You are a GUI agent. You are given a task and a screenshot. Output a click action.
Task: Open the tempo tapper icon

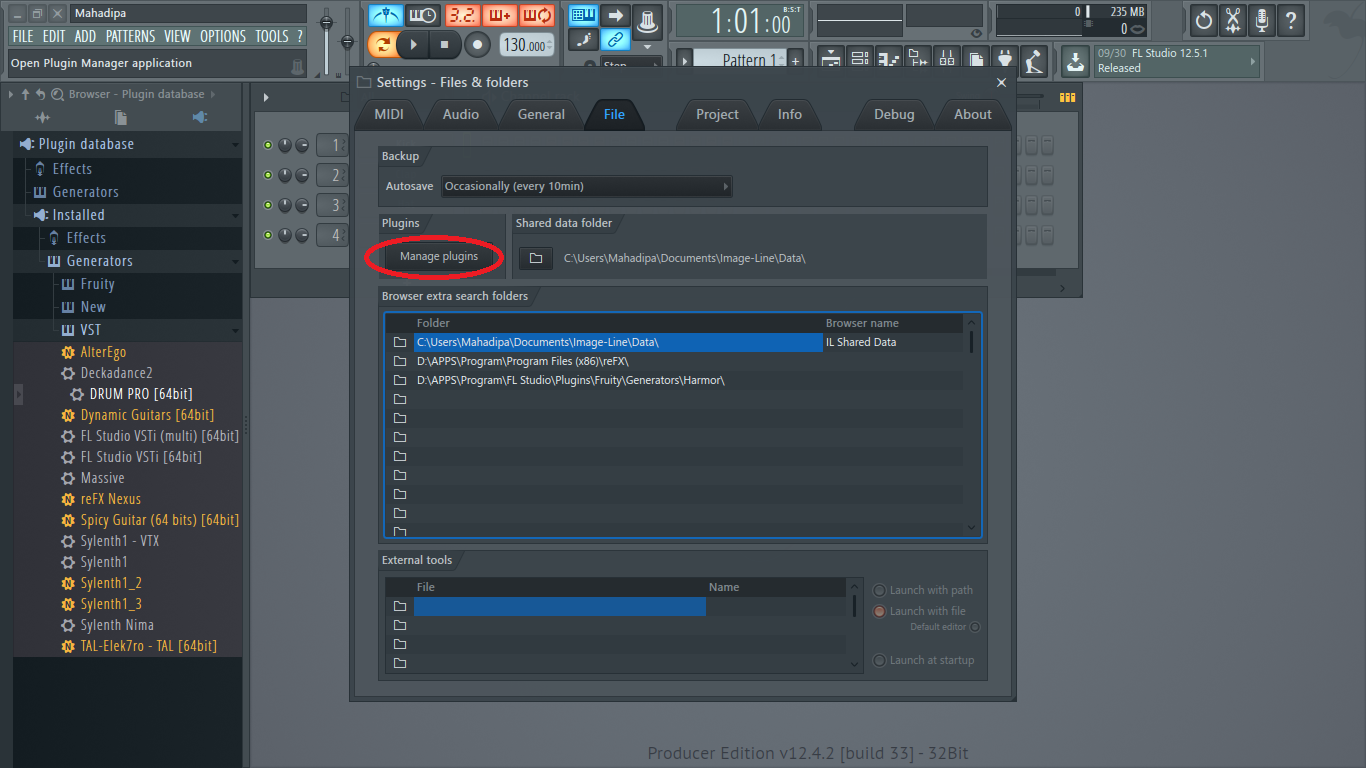pos(1033,60)
